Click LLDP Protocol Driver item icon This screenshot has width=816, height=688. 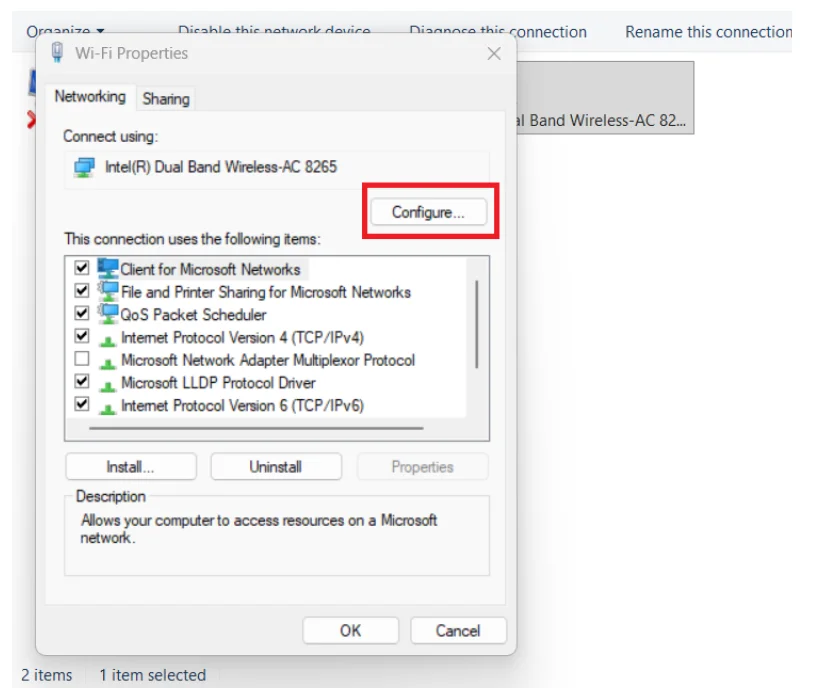click(107, 386)
